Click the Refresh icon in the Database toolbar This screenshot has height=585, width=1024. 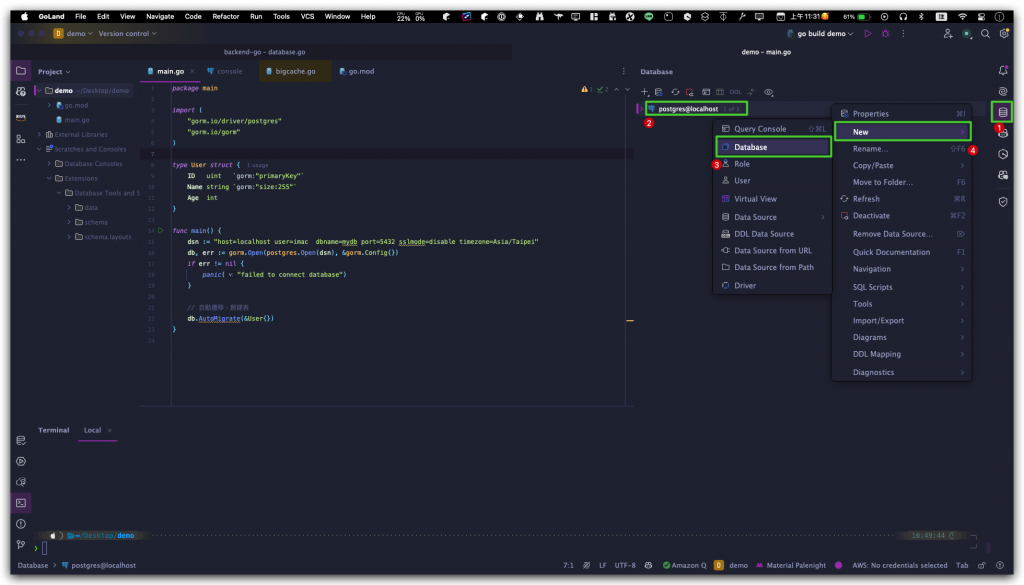pyautogui.click(x=675, y=92)
